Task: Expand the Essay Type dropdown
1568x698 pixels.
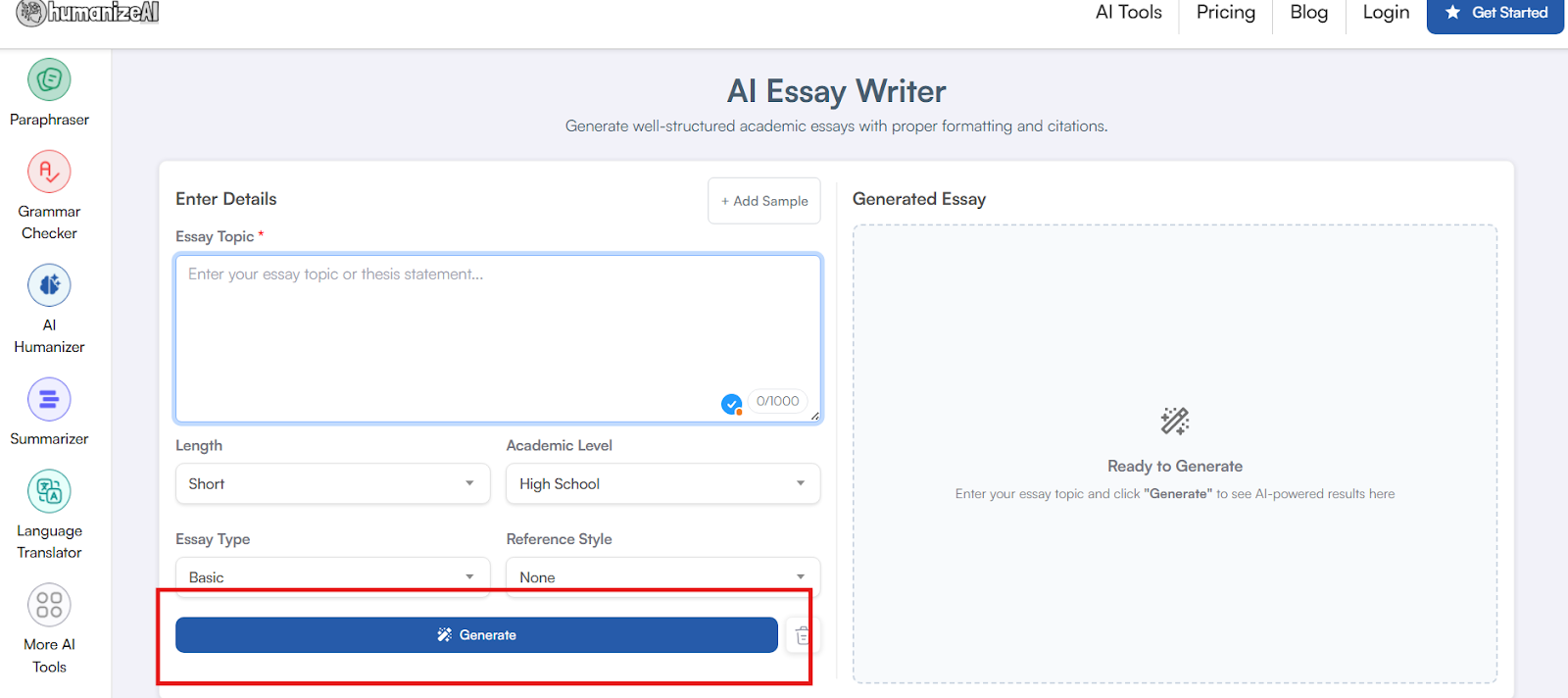Action: 332,576
